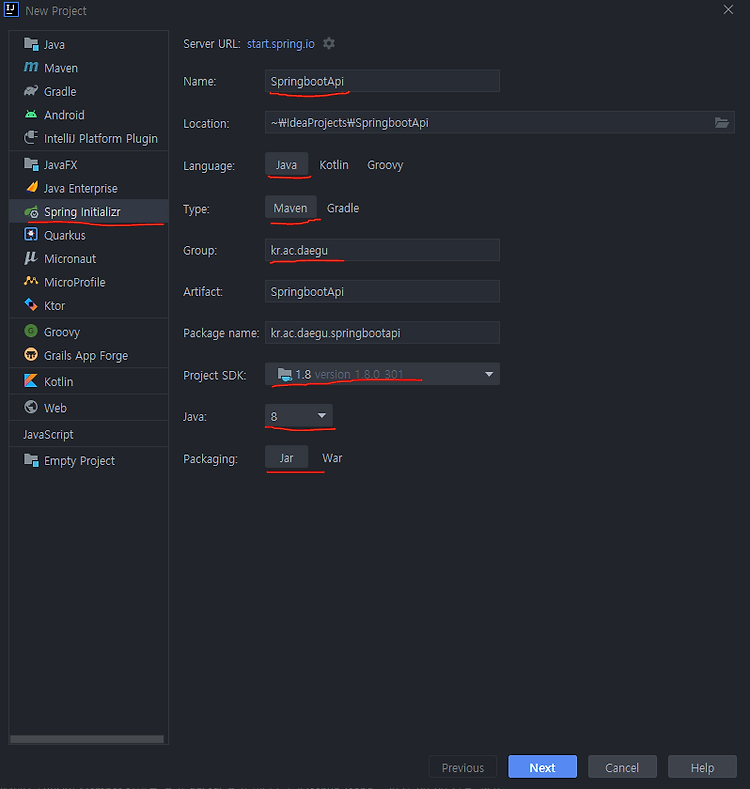The width and height of the screenshot is (750, 789).
Task: Click the IntelliJ Platform Plugin icon
Action: (x=31, y=137)
